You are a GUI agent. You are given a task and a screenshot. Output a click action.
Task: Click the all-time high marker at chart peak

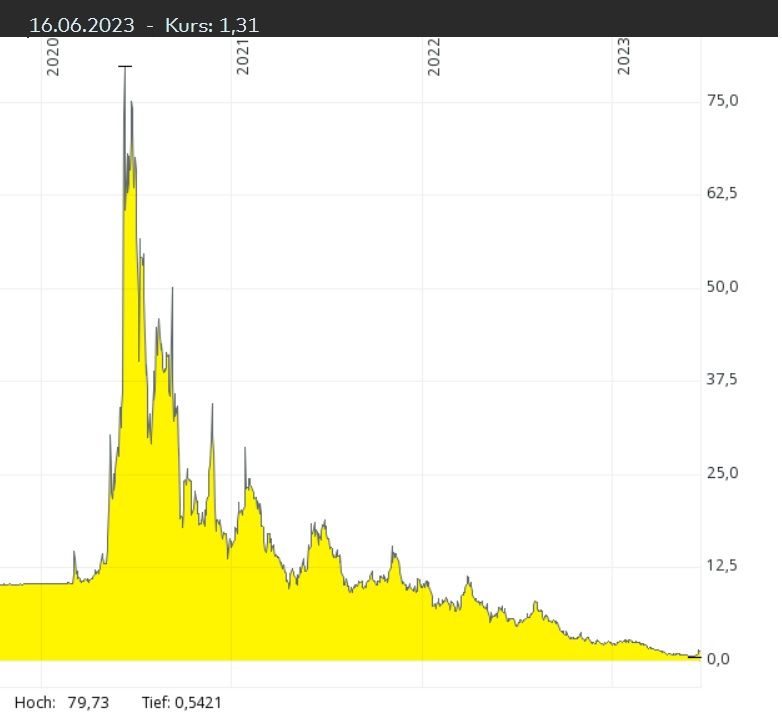pyautogui.click(x=124, y=67)
